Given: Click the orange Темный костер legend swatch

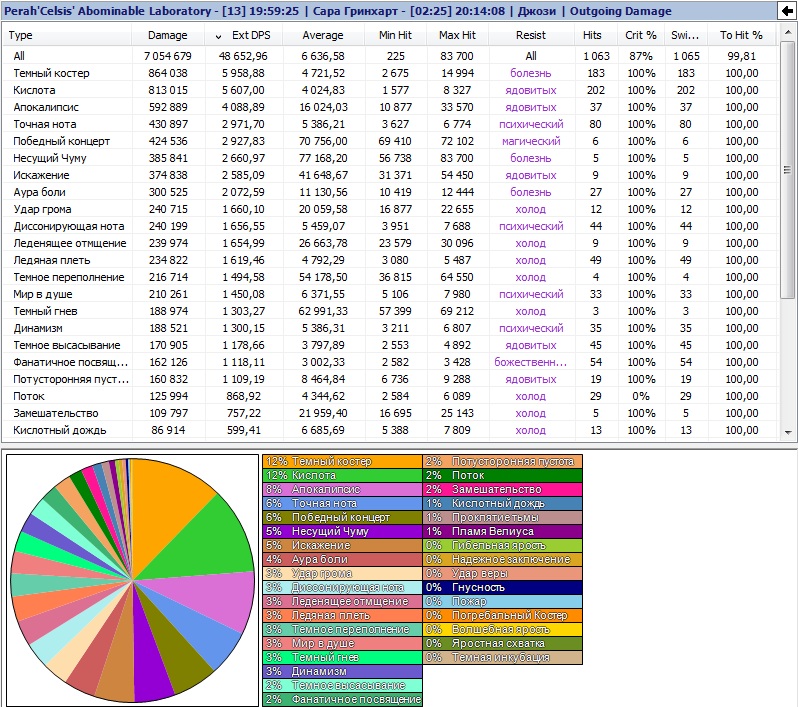Looking at the screenshot, I should (x=343, y=461).
